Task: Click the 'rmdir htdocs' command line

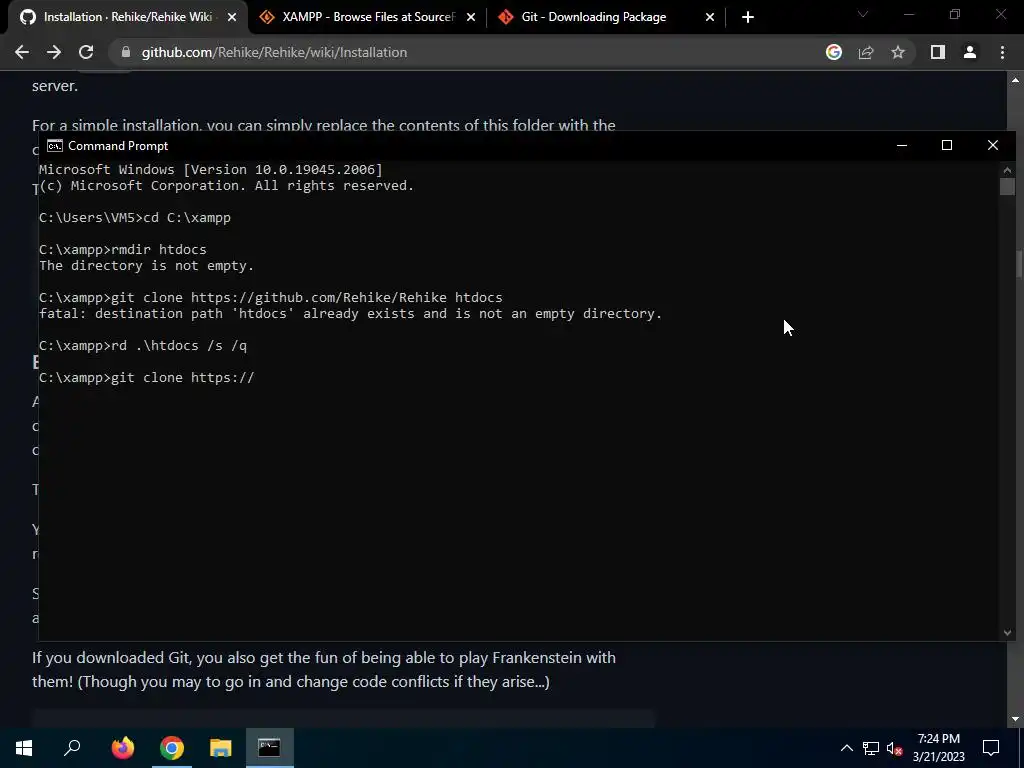Action: point(123,249)
